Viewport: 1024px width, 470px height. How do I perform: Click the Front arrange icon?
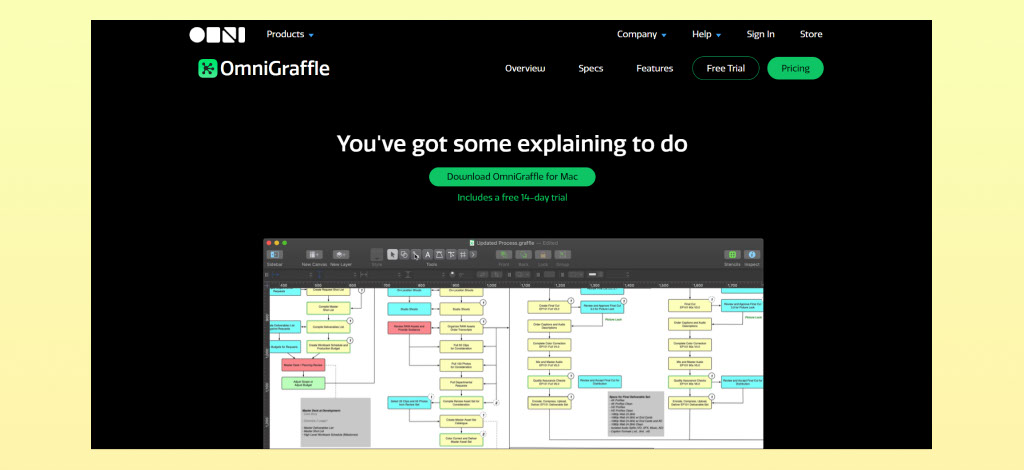pyautogui.click(x=504, y=255)
